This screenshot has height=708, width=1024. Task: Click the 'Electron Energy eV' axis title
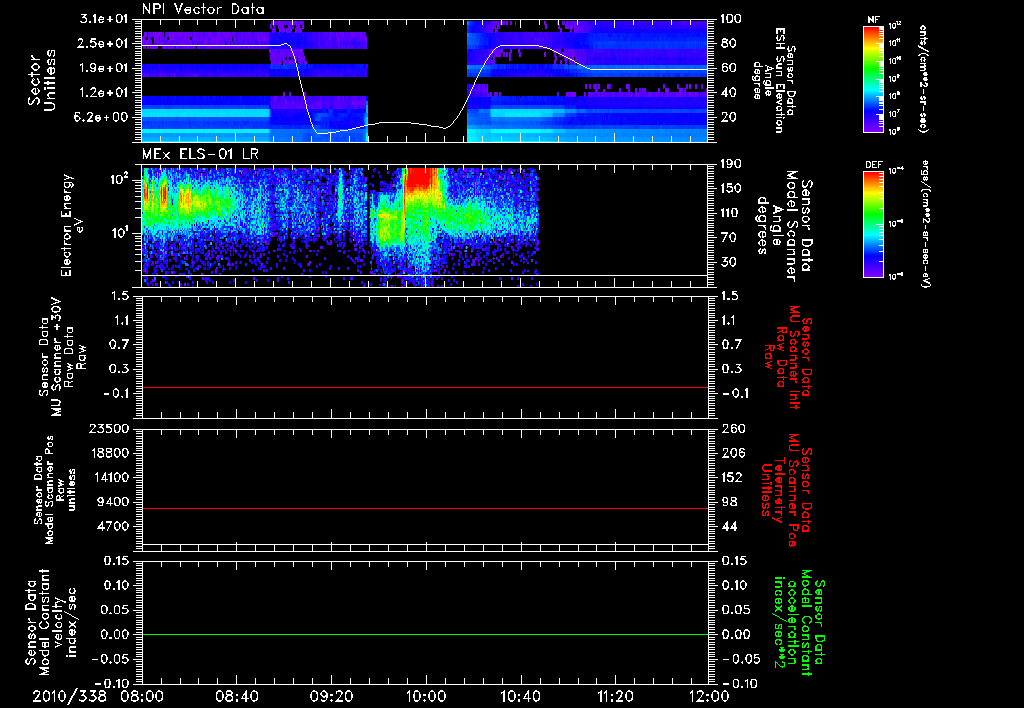pyautogui.click(x=73, y=225)
